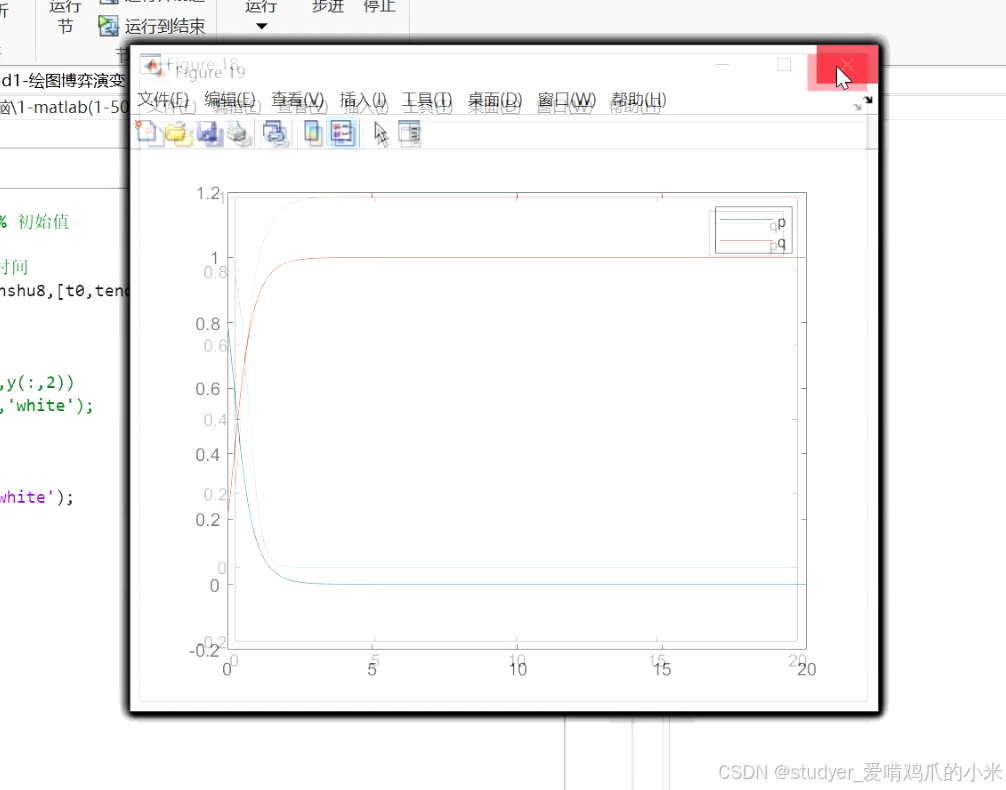
Task: Save figure using the disk icon
Action: 209,133
